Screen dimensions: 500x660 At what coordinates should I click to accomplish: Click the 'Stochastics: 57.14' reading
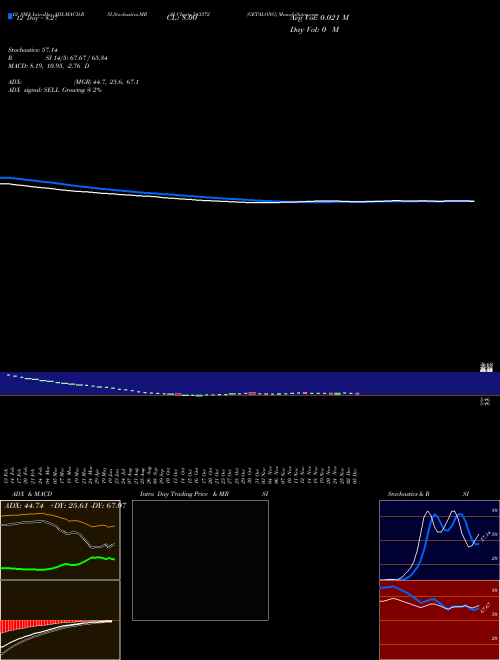tap(33, 50)
